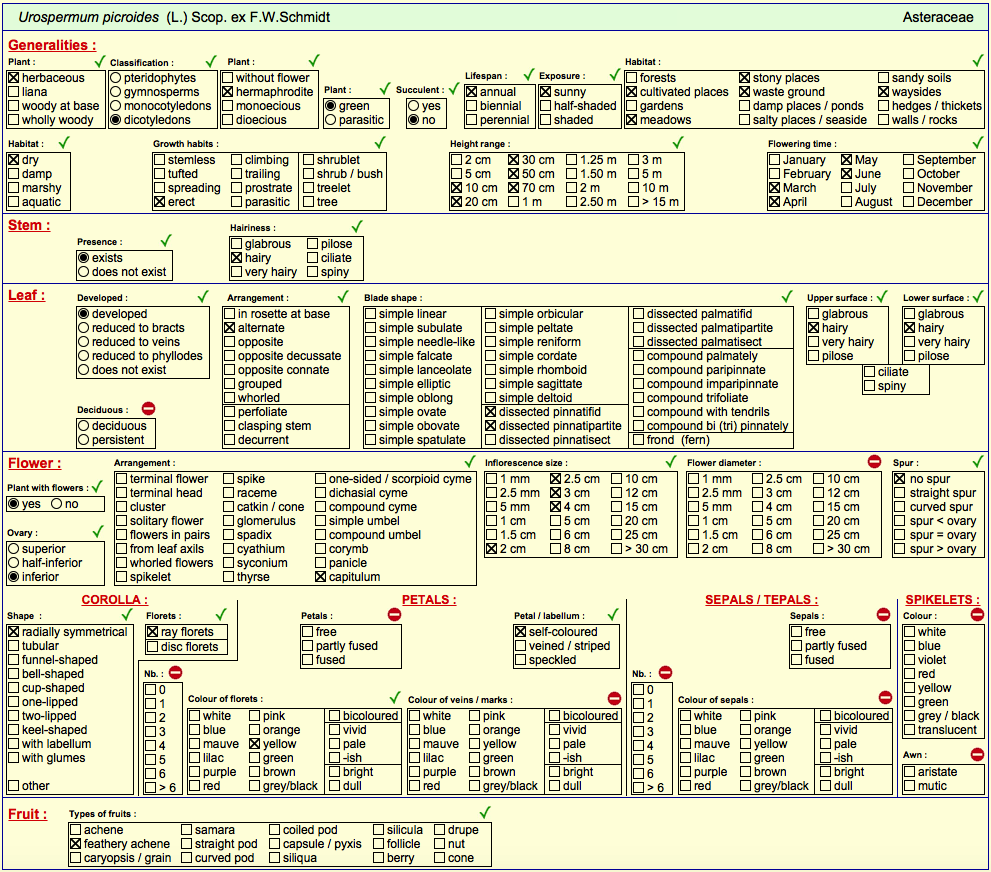
Task: Click the green checkmark beside Ovary
Action: click(x=98, y=531)
